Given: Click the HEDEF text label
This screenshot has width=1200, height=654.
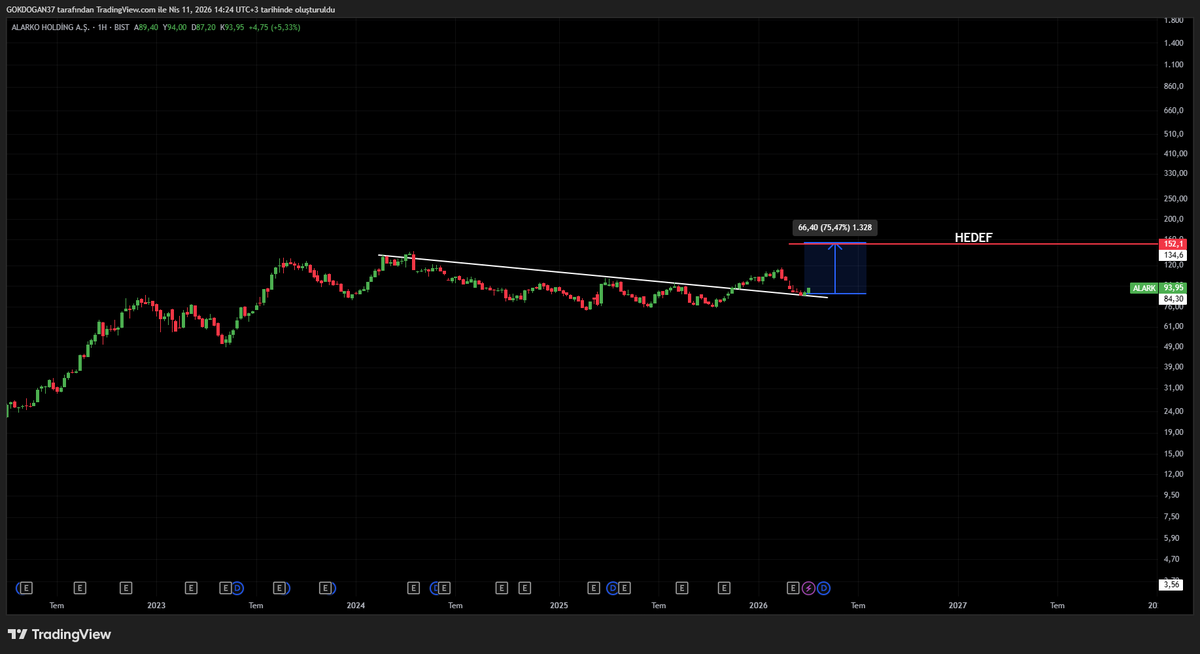Looking at the screenshot, I should (974, 237).
